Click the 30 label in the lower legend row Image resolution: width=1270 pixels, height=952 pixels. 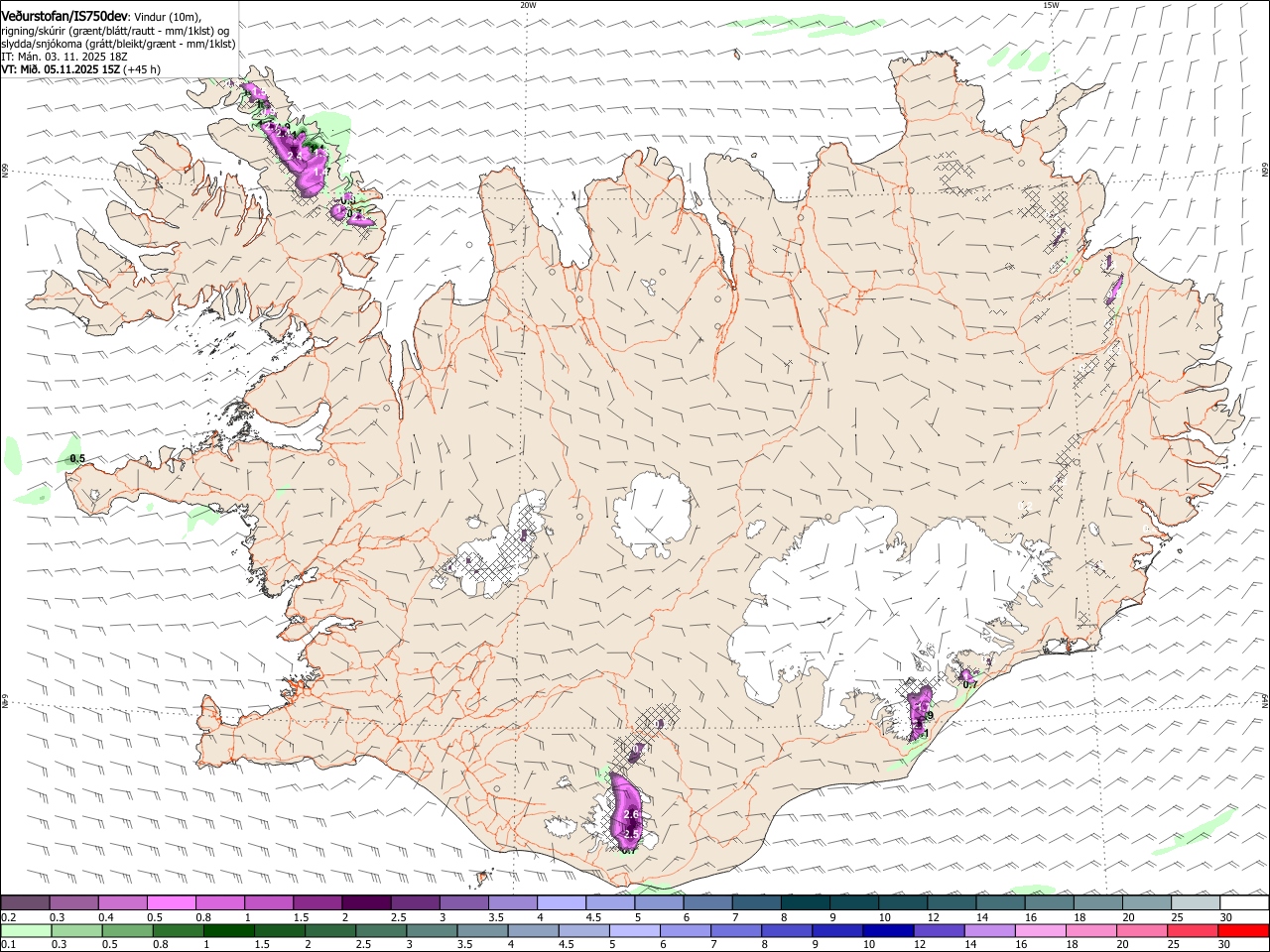(1224, 945)
